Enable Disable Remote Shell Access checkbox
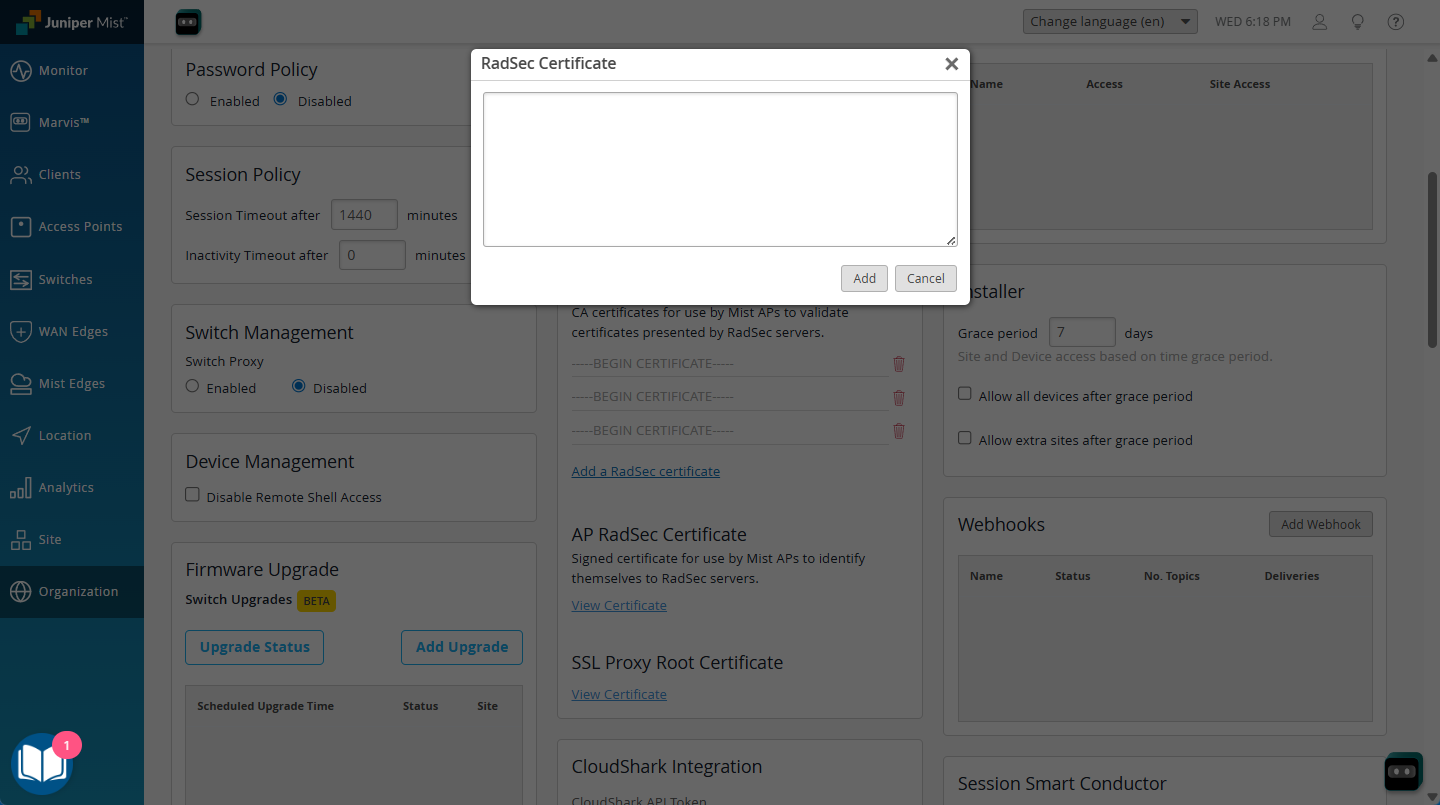This screenshot has width=1440, height=805. tap(193, 495)
